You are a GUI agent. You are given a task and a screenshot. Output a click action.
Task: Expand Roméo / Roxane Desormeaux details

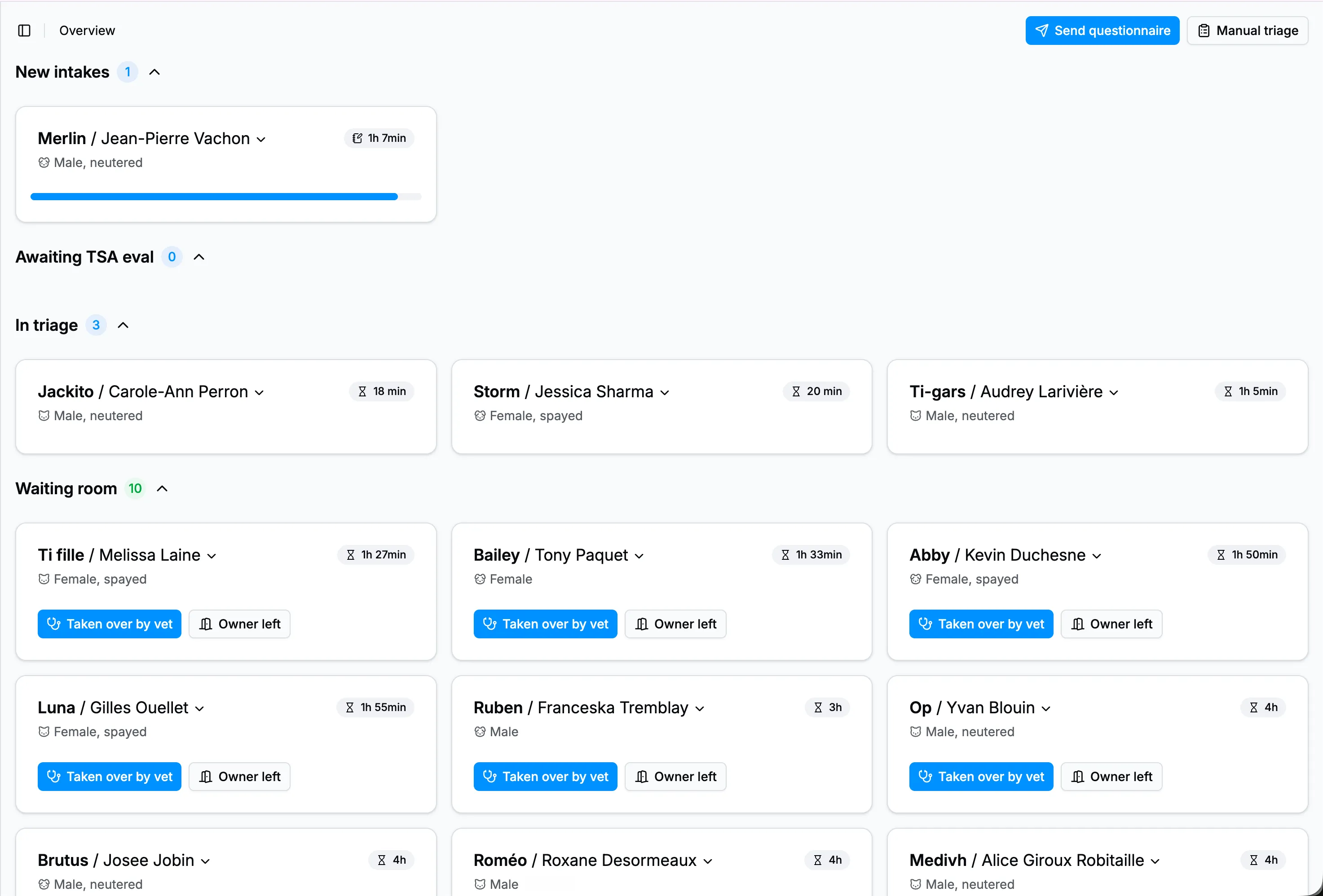(x=708, y=861)
